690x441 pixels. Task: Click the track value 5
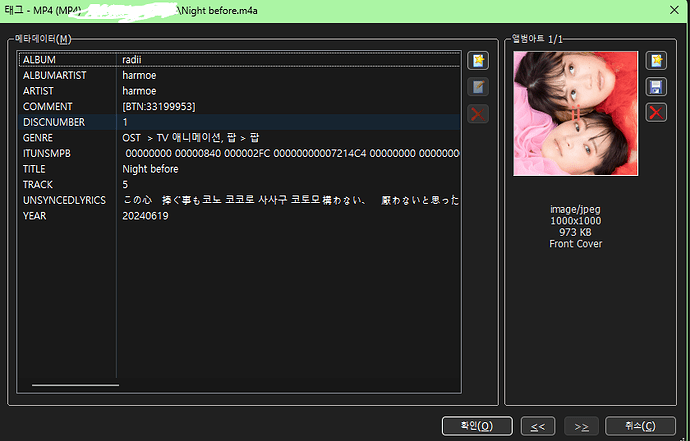click(125, 184)
